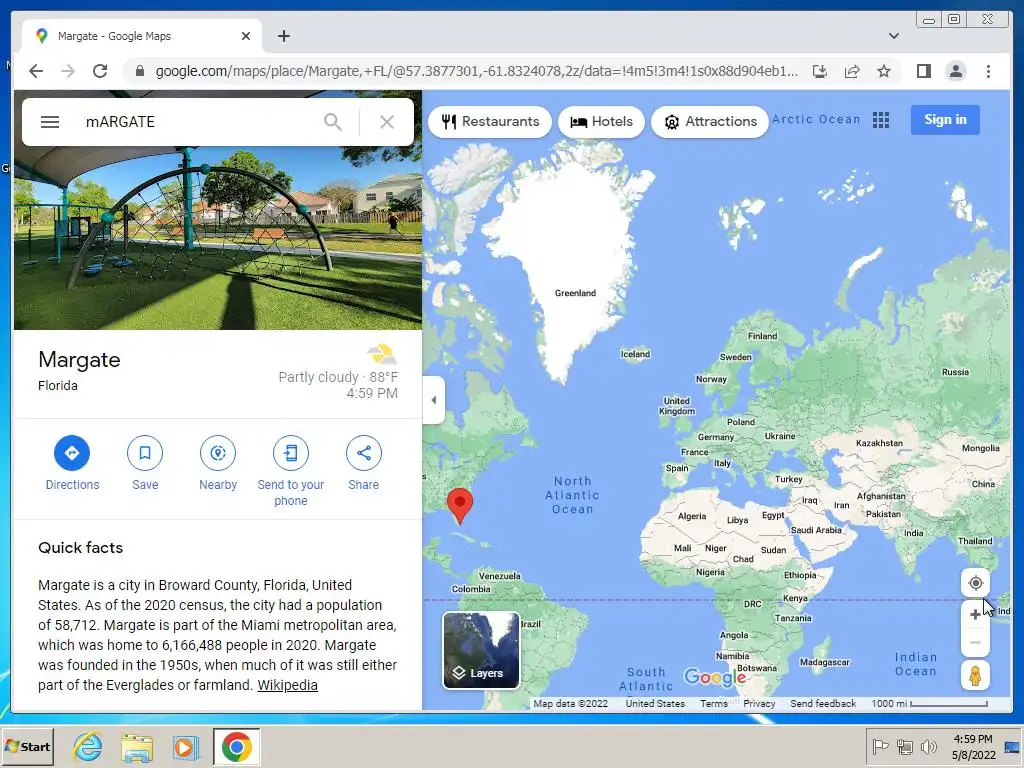Open the Chrome profile avatar

point(956,71)
